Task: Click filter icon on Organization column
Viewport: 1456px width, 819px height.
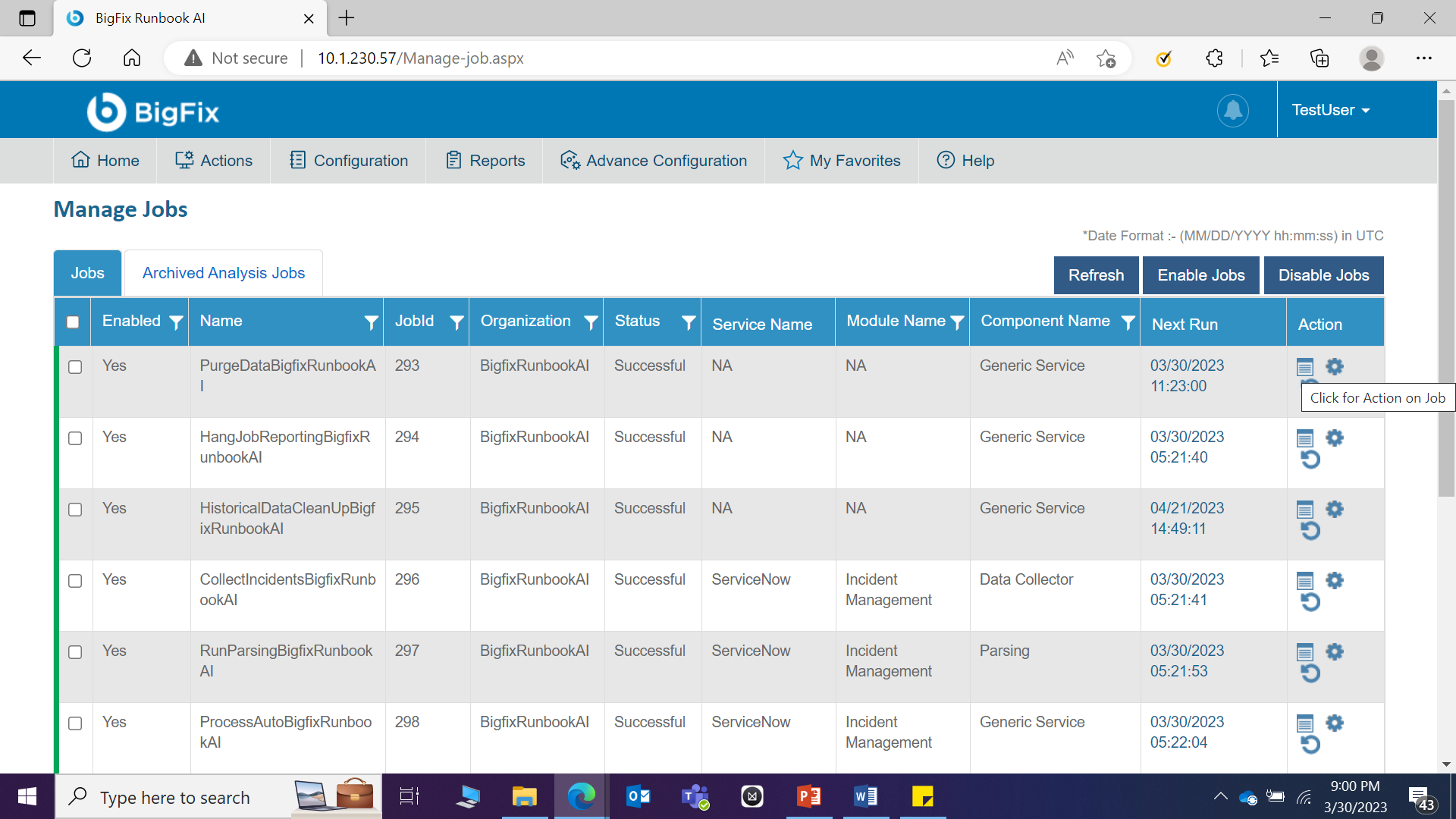Action: click(591, 322)
